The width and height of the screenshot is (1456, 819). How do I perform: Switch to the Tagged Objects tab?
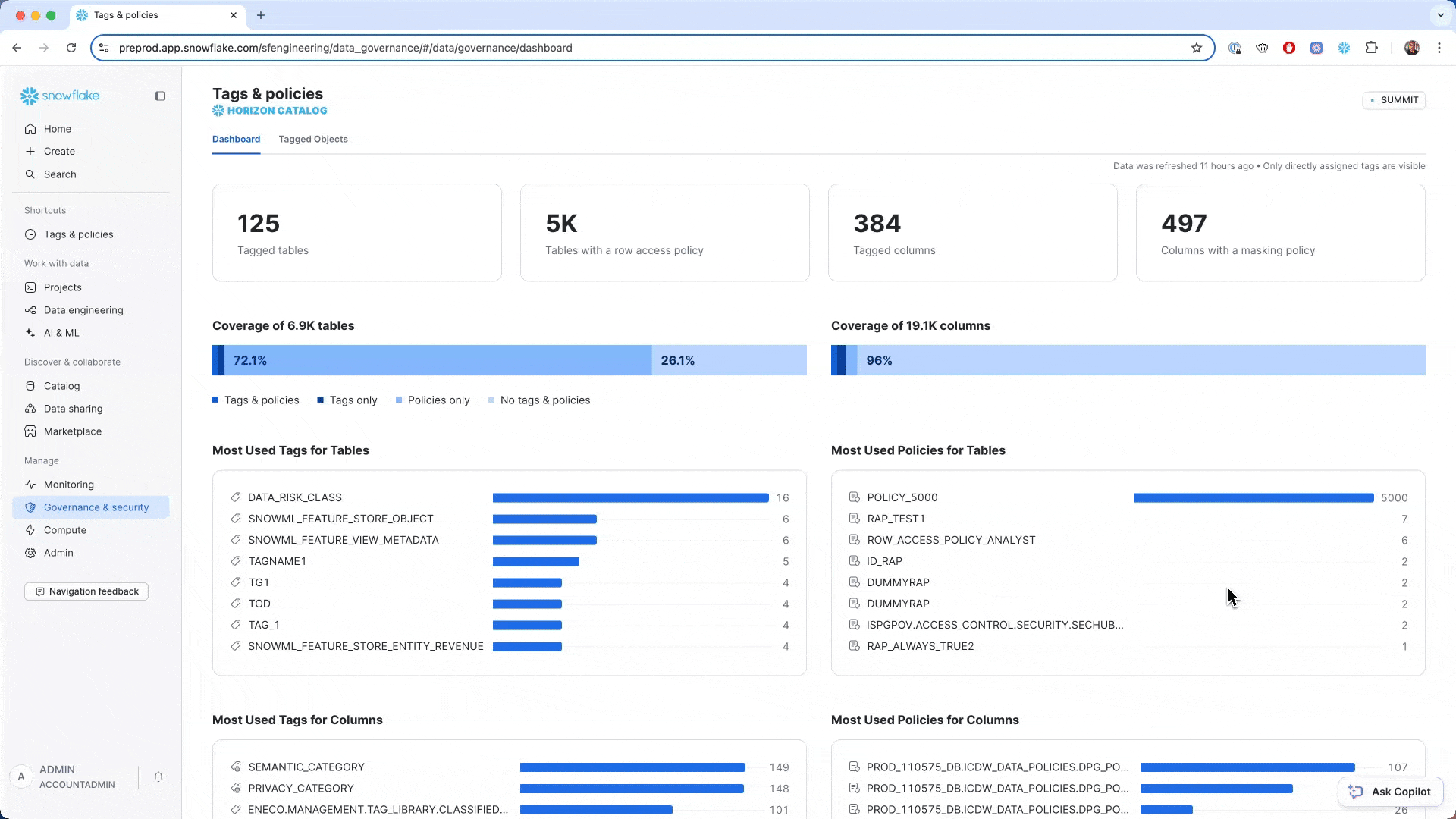click(313, 139)
